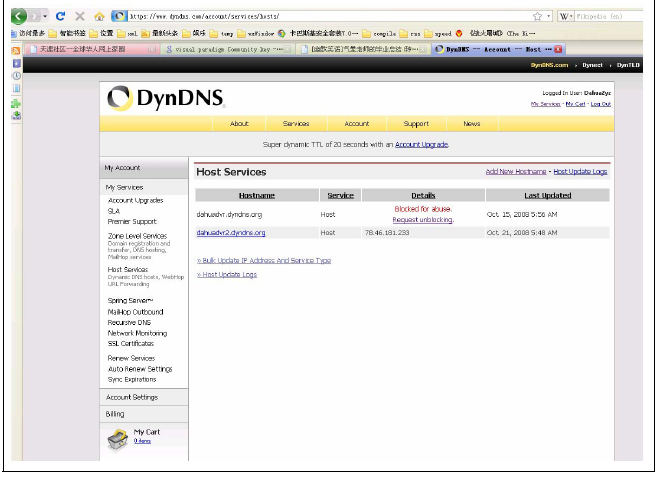Click the notes page sidebar icon
The height and width of the screenshot is (477, 660).
[16, 88]
